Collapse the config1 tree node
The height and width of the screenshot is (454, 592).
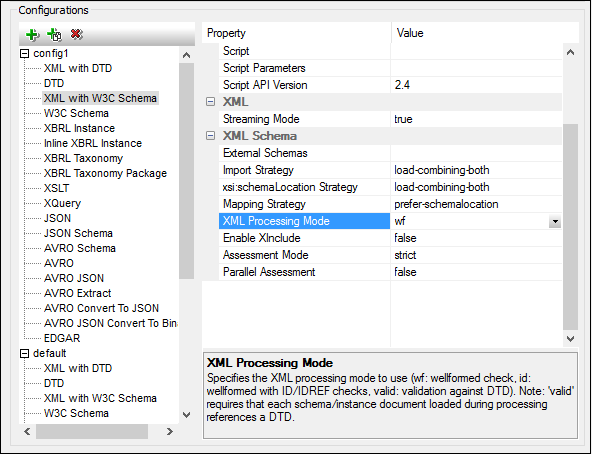pyautogui.click(x=24, y=53)
